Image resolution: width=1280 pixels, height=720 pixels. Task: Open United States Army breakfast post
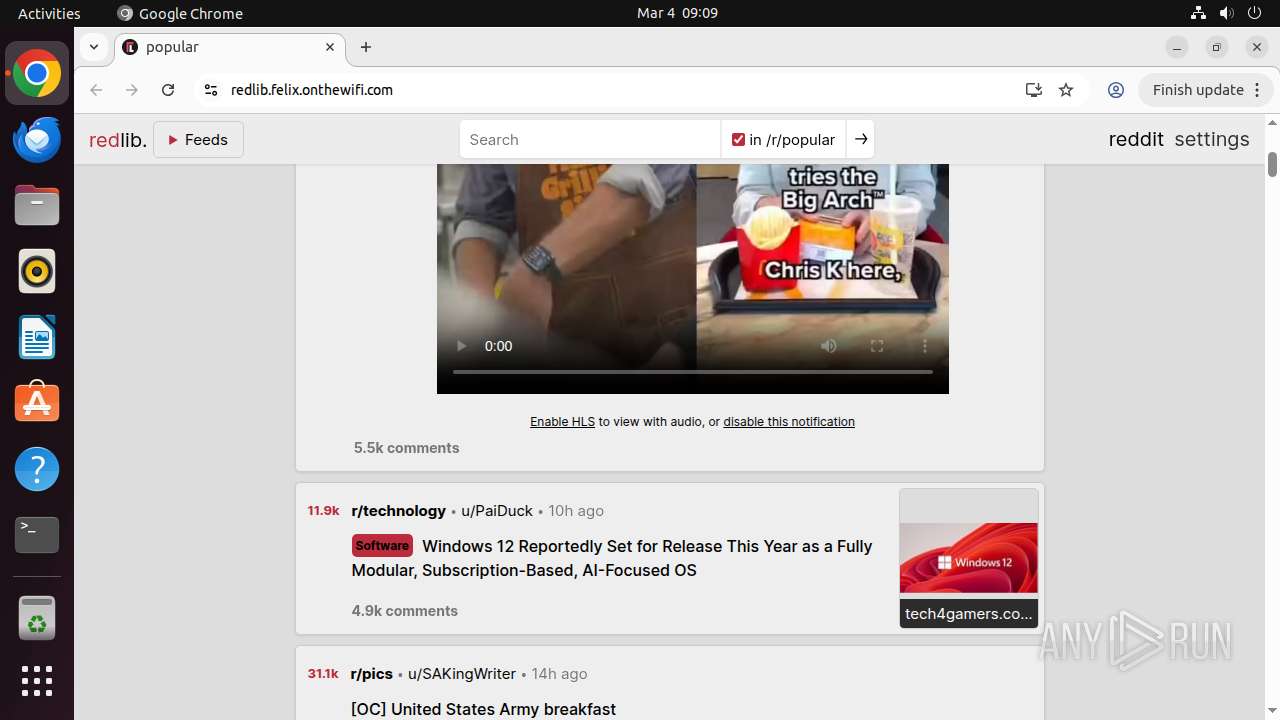click(x=483, y=709)
